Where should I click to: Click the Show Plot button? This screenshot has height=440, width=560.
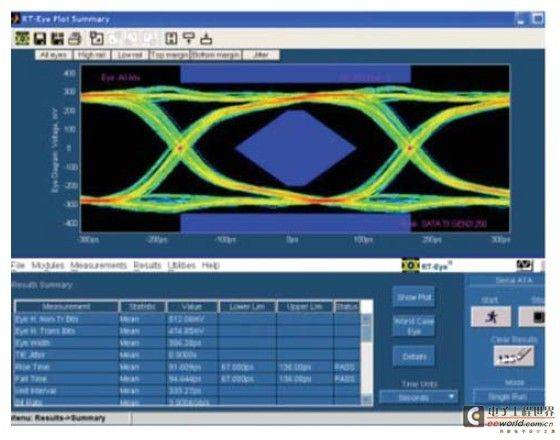[x=414, y=297]
